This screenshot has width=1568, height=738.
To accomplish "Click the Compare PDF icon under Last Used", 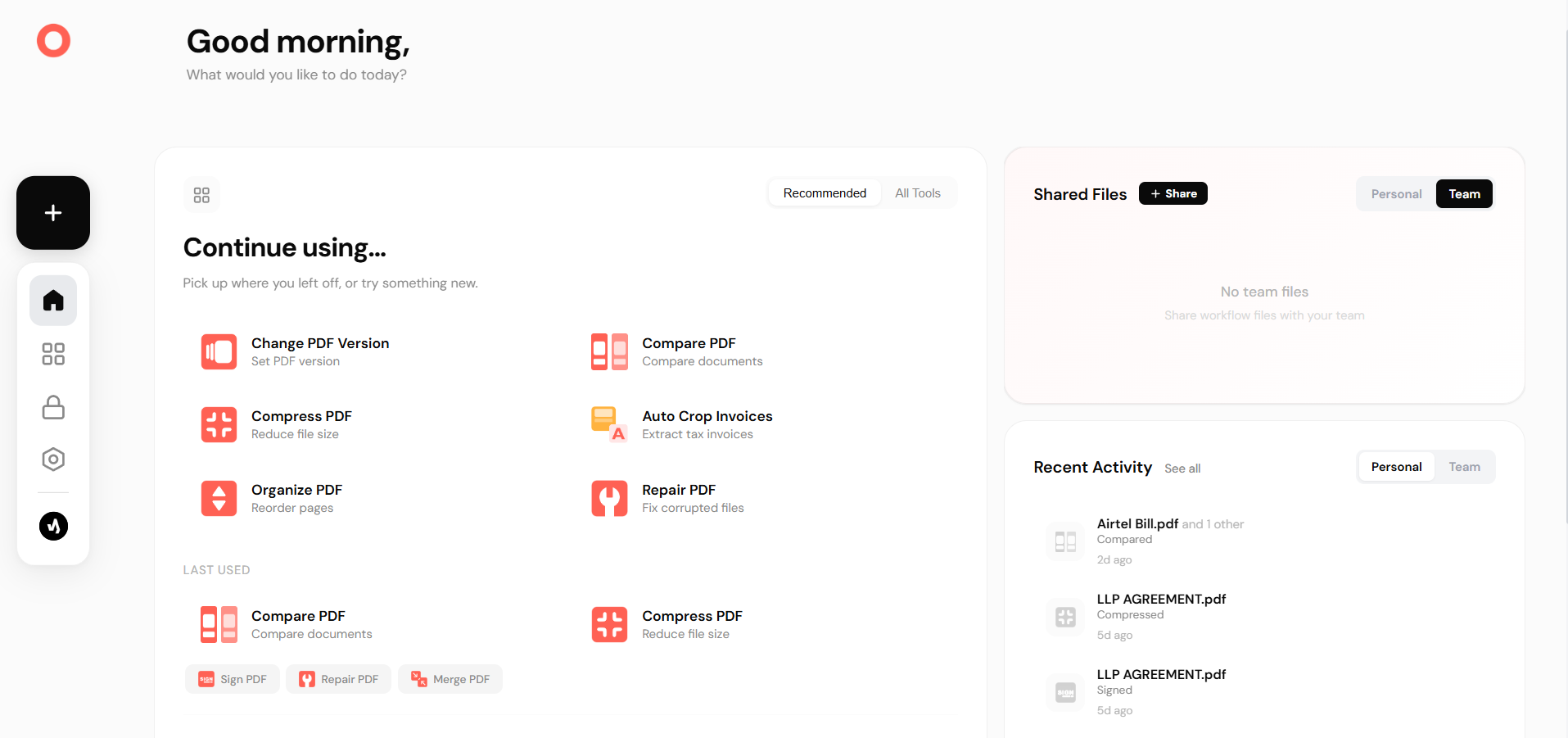I will click(219, 624).
